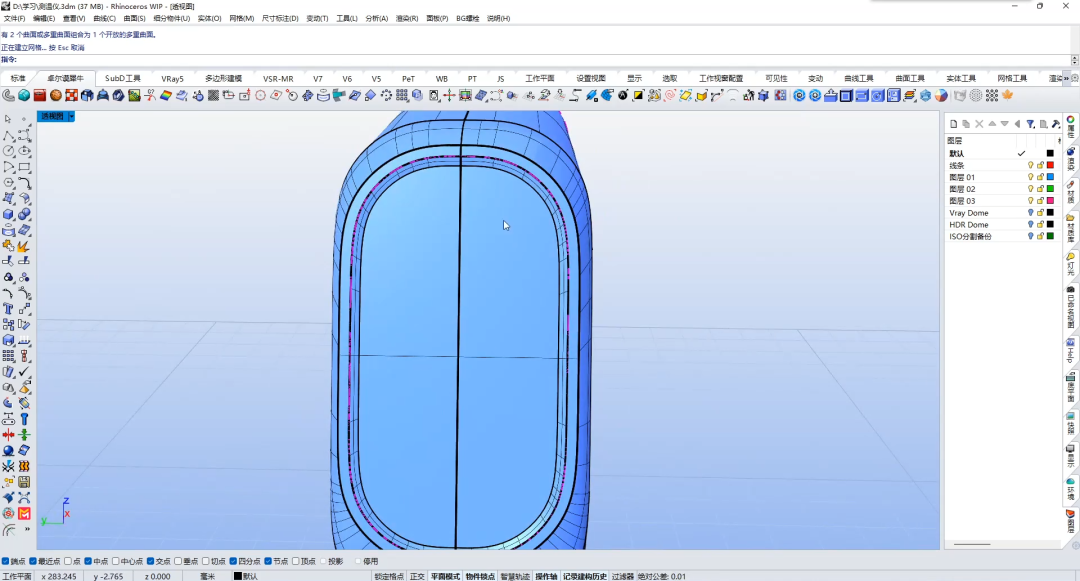
Task: Open the toolbar options gear at right end
Action: coord(1074,78)
